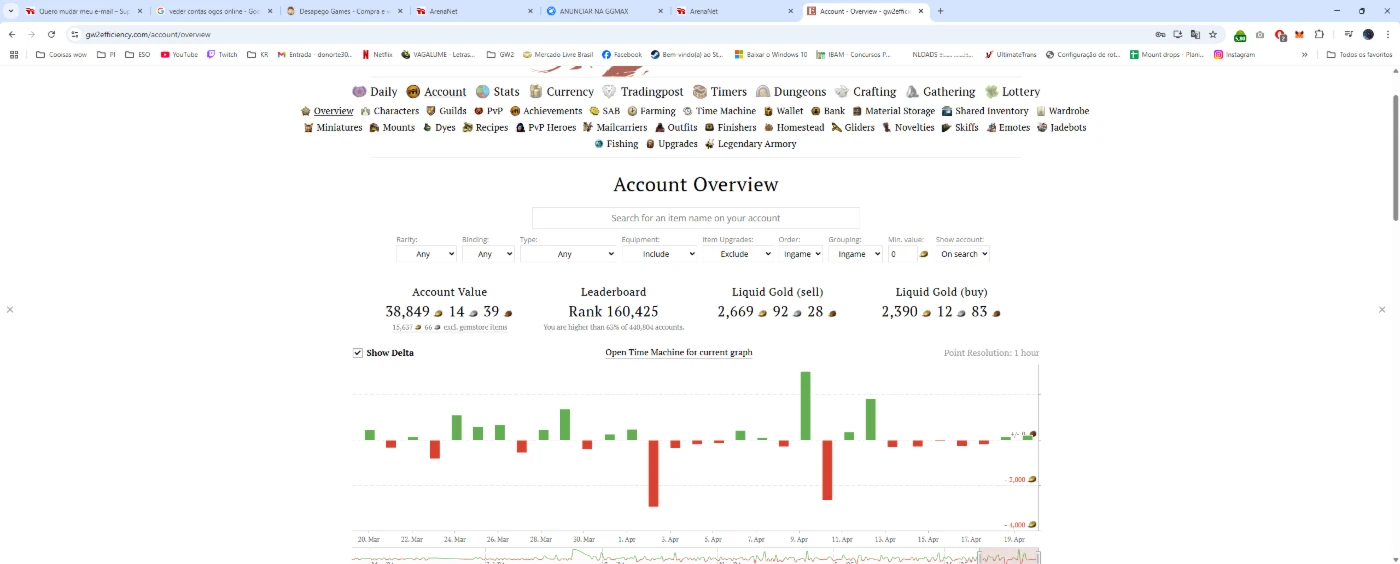Image resolution: width=1400 pixels, height=564 pixels.
Task: Click the Mailcarriers icon
Action: pos(588,127)
